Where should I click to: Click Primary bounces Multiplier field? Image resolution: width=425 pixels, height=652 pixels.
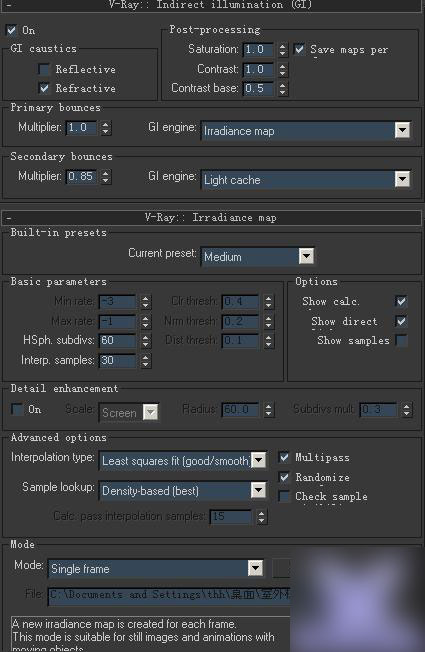82,128
